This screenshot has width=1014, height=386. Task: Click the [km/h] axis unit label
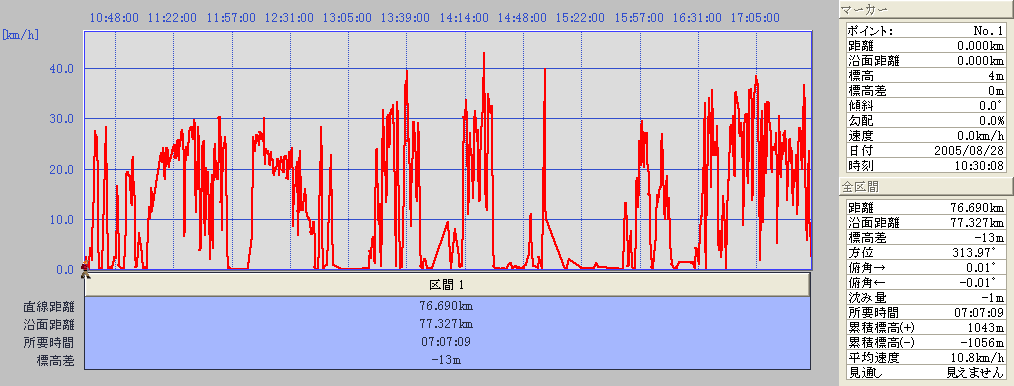point(21,34)
